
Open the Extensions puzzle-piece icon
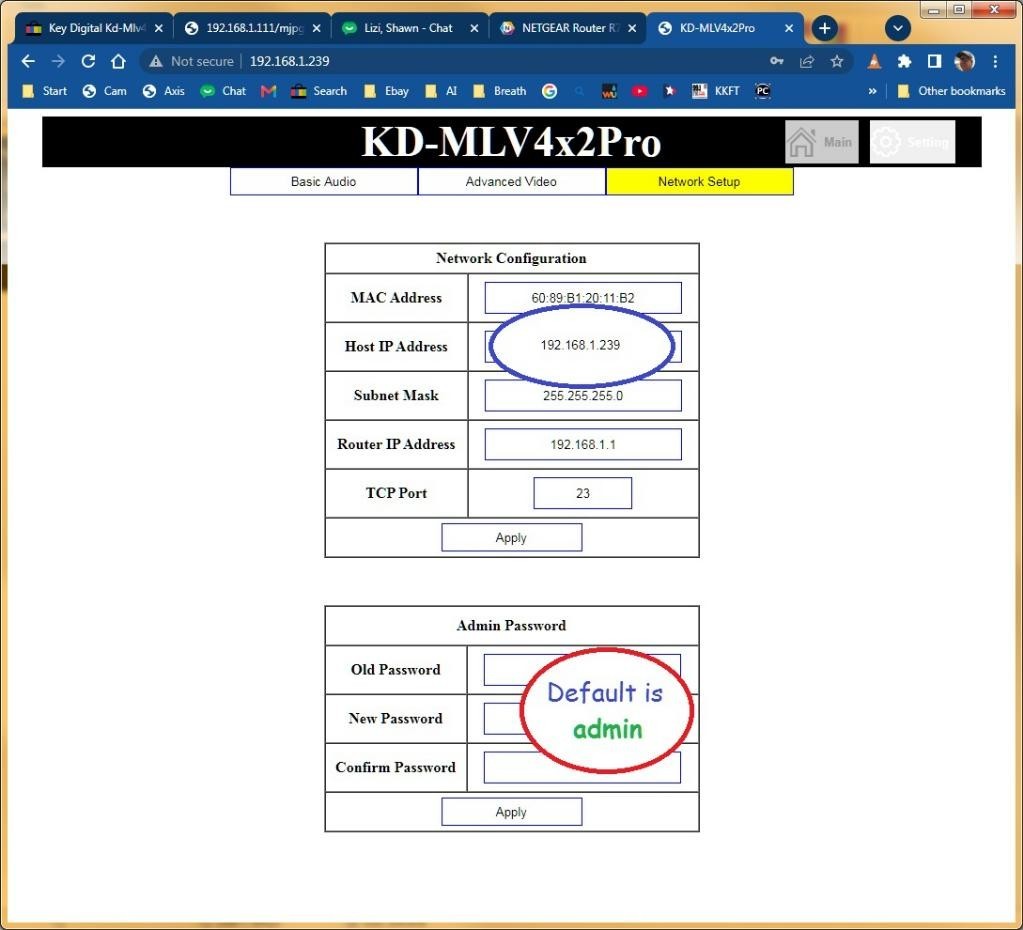(x=904, y=61)
